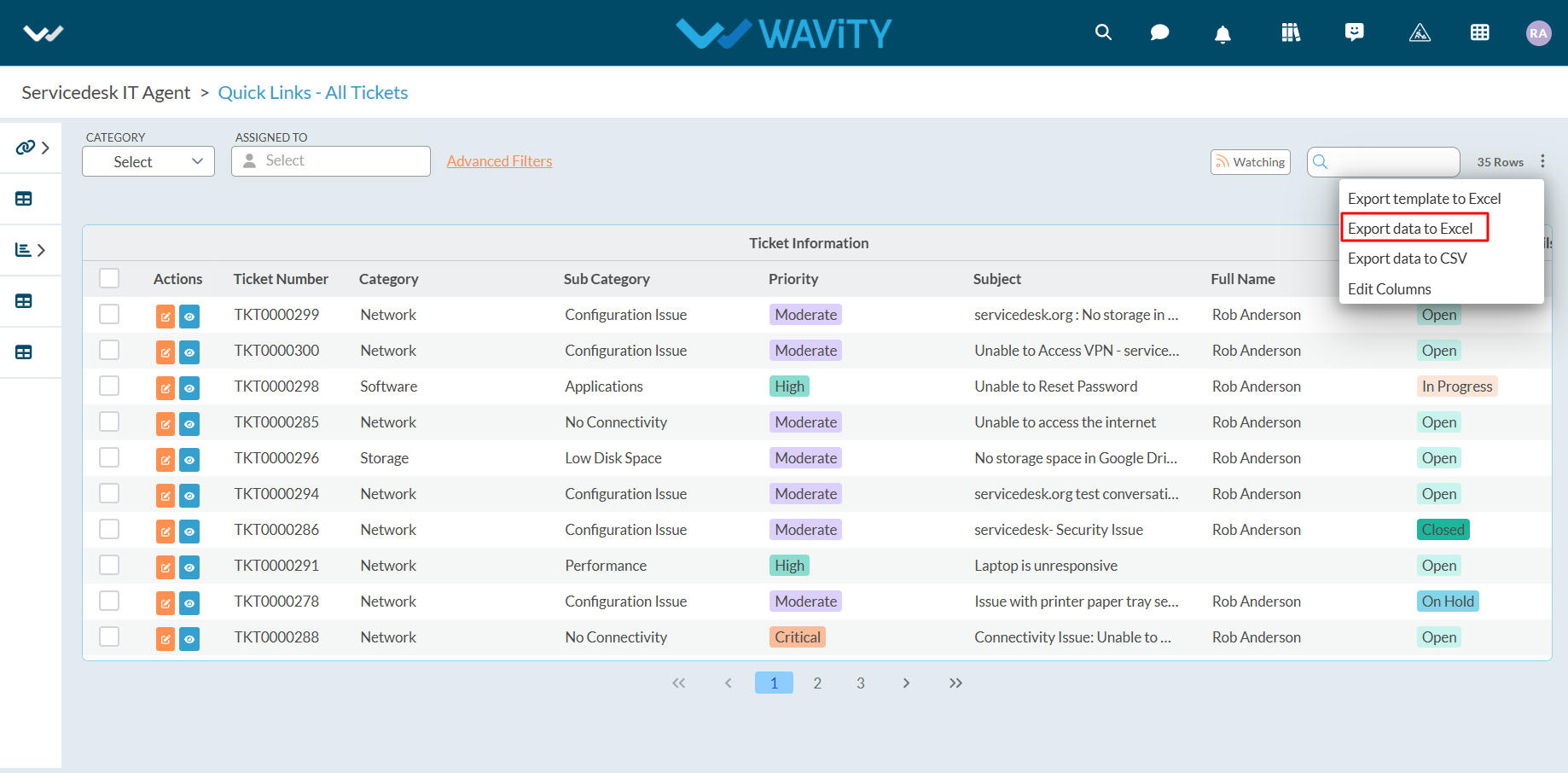The image size is (1568, 773).
Task: Edit ticket TKT0000291
Action: pos(166,567)
